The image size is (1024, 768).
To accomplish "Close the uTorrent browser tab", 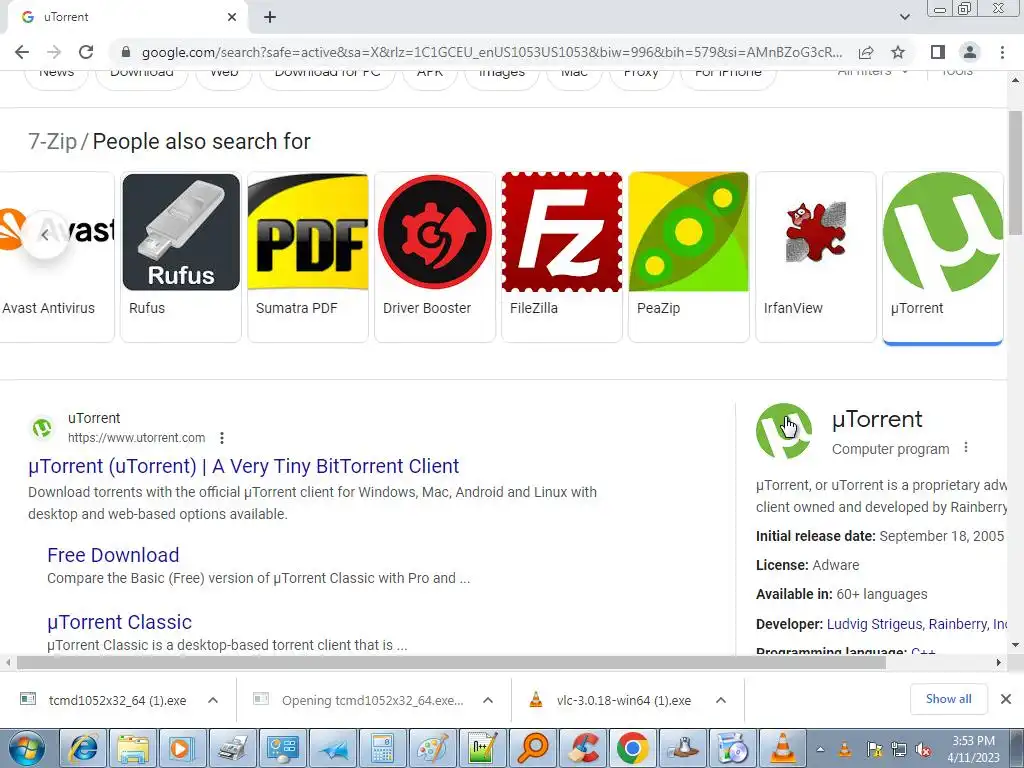I will point(232,17).
